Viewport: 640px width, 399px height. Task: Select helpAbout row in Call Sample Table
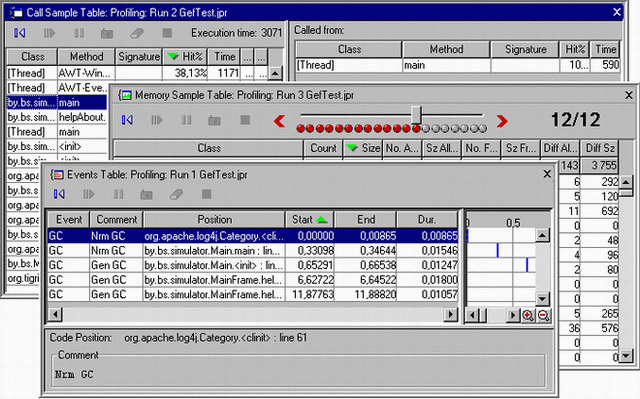[x=57, y=117]
